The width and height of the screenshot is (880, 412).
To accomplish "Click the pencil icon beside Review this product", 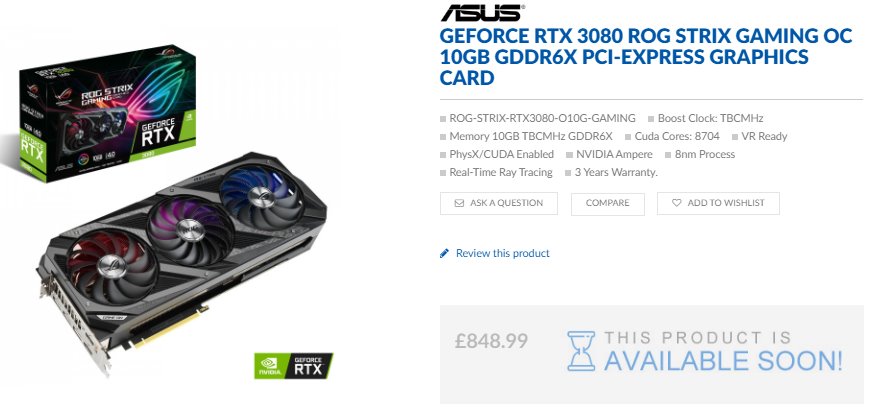I will pos(444,253).
